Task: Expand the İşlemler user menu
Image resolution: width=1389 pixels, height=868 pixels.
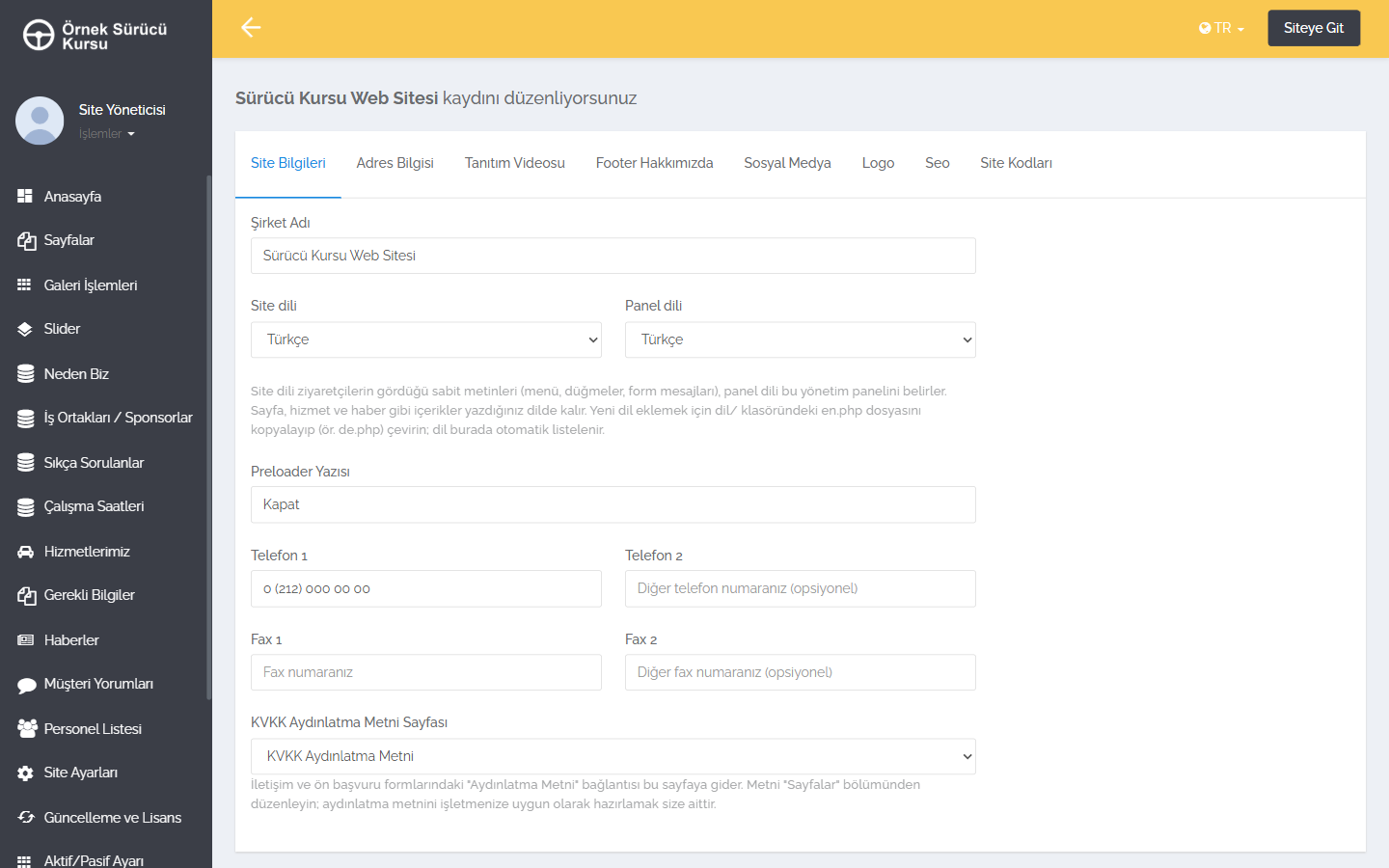Action: (106, 134)
